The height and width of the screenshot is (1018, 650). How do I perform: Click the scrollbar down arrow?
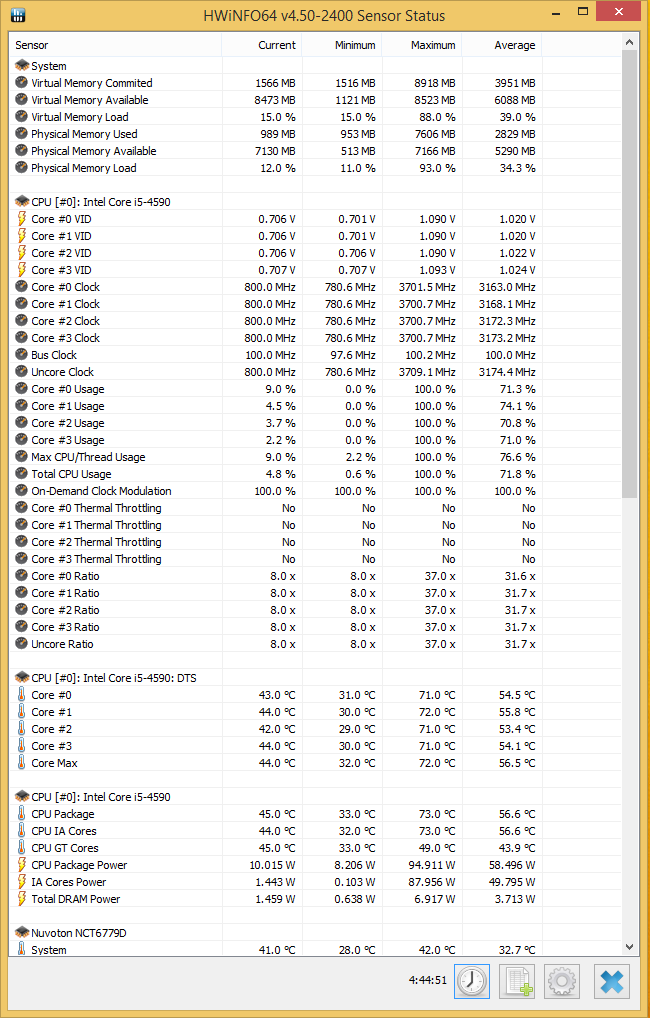pyautogui.click(x=629, y=947)
